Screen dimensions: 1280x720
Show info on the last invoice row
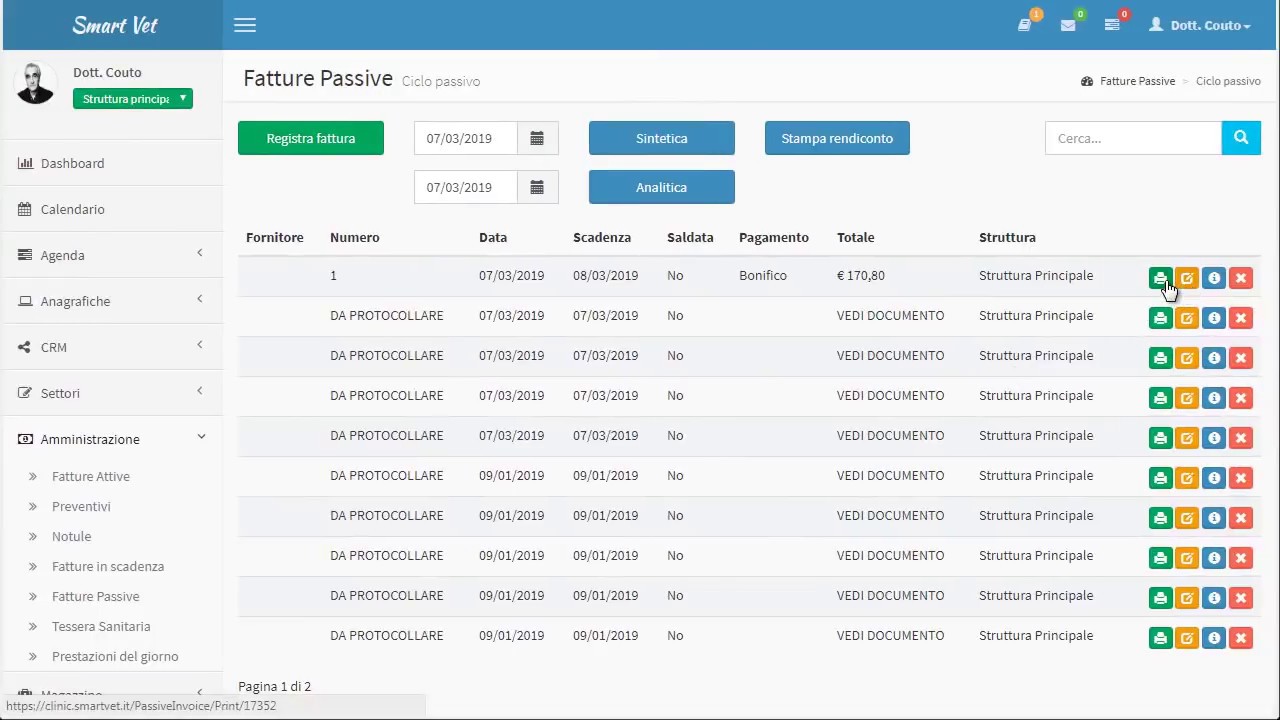[1214, 638]
